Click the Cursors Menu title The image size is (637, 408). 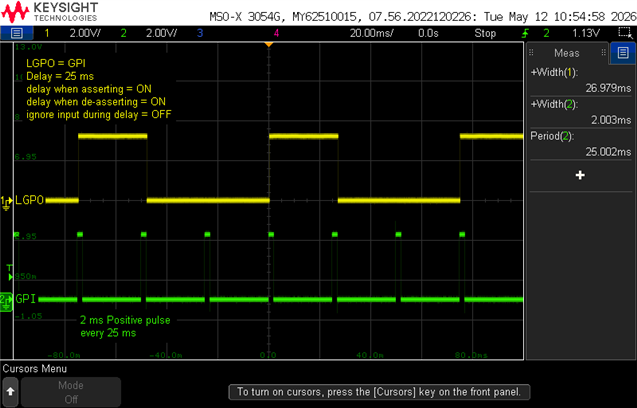coord(35,369)
